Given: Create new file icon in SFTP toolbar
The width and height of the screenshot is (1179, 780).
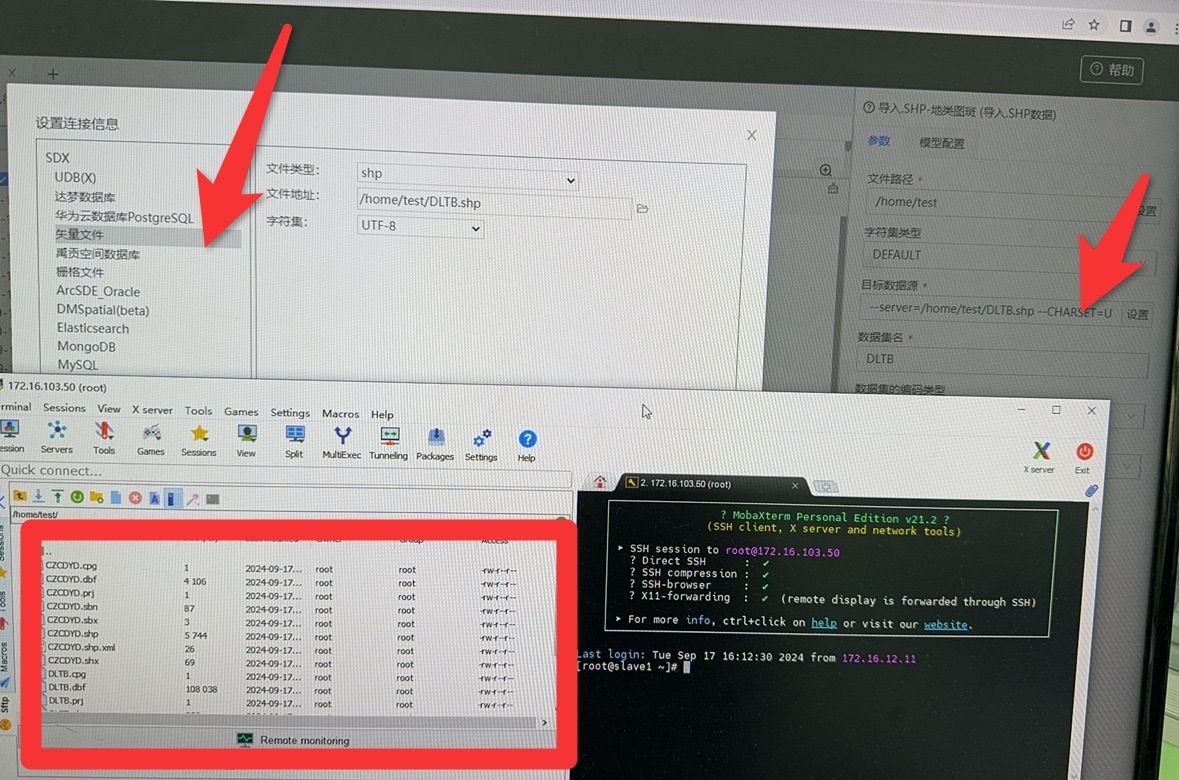Looking at the screenshot, I should point(116,497).
